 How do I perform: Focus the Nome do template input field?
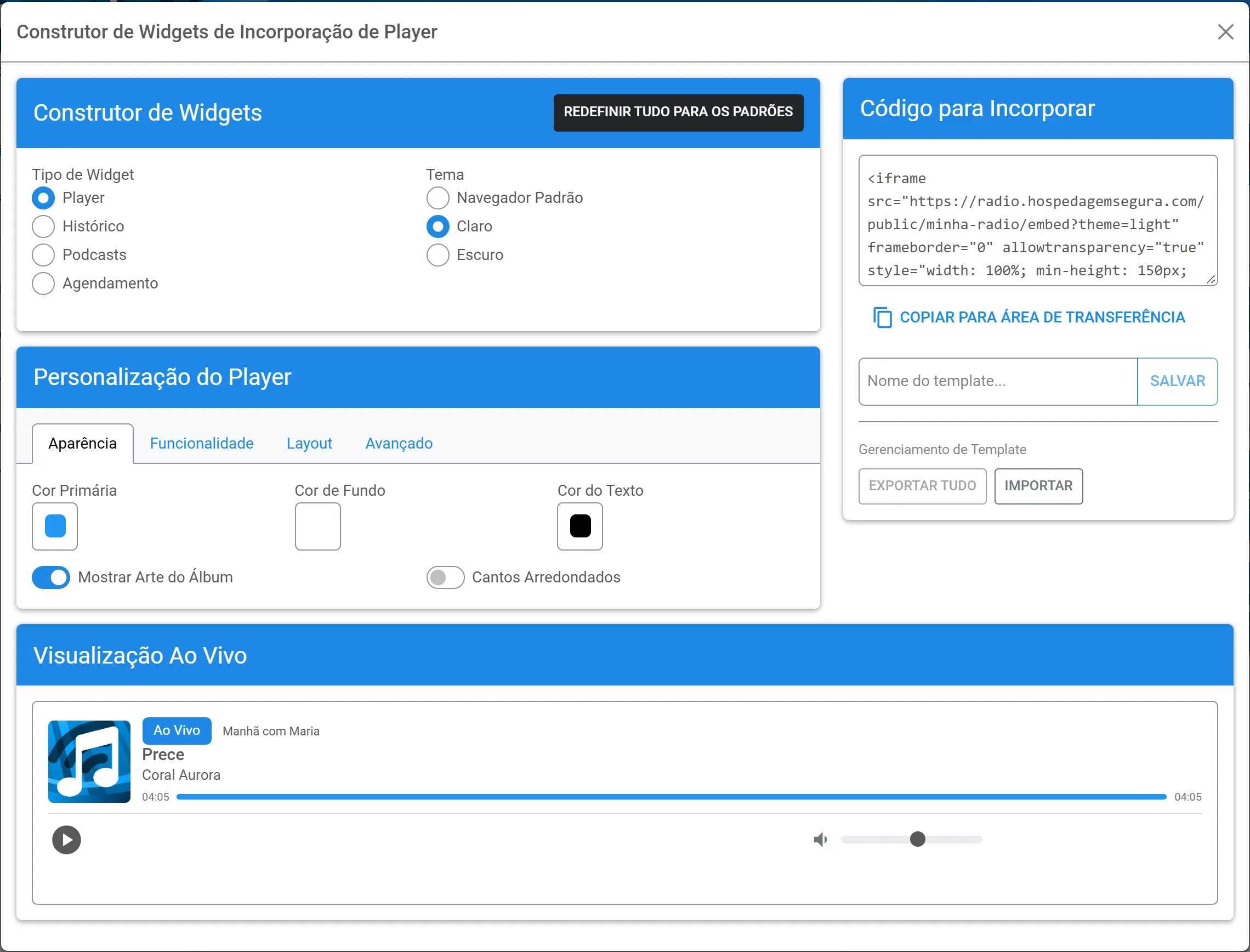pos(997,381)
